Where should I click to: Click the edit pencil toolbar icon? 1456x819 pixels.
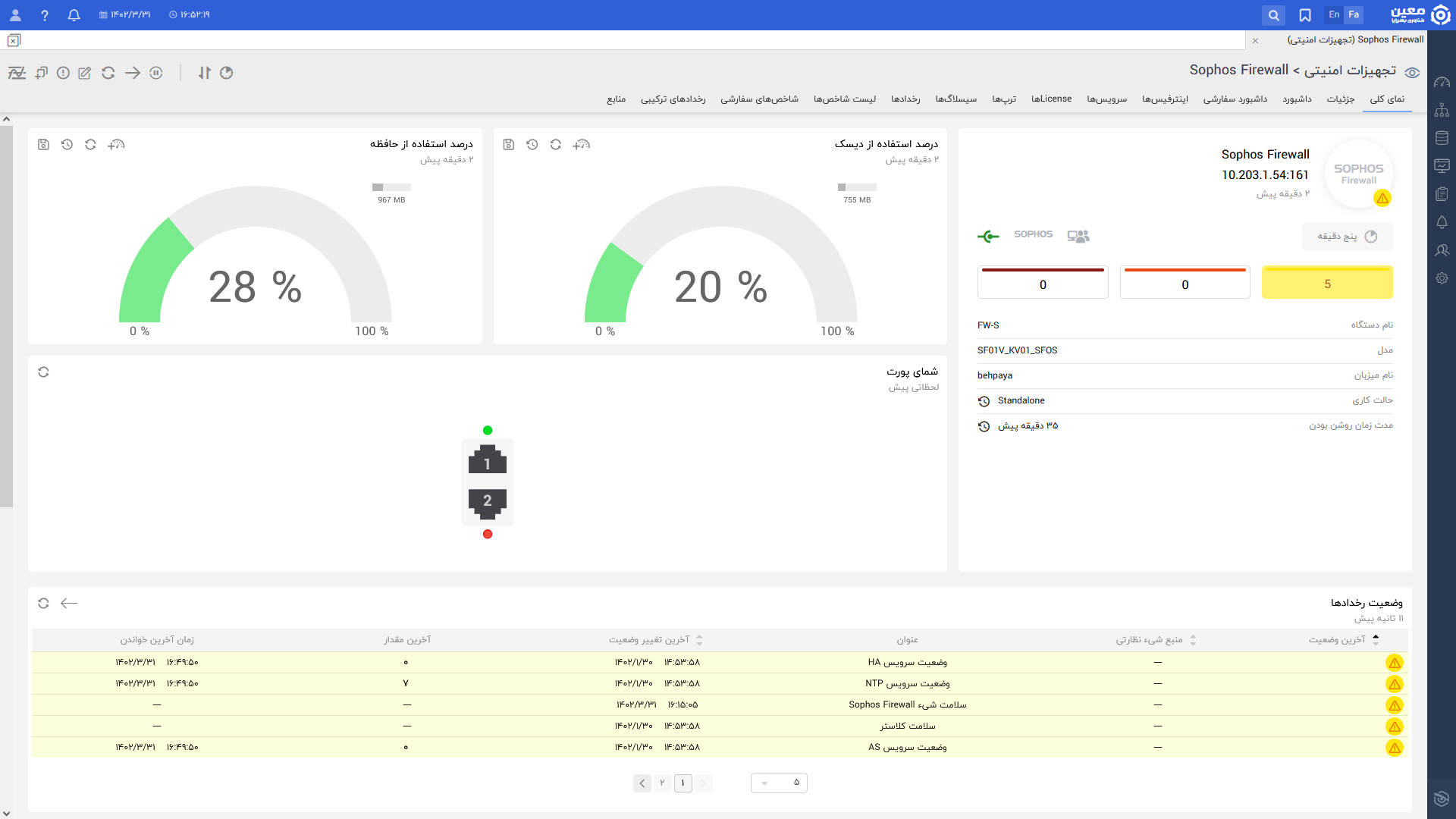pyautogui.click(x=85, y=73)
